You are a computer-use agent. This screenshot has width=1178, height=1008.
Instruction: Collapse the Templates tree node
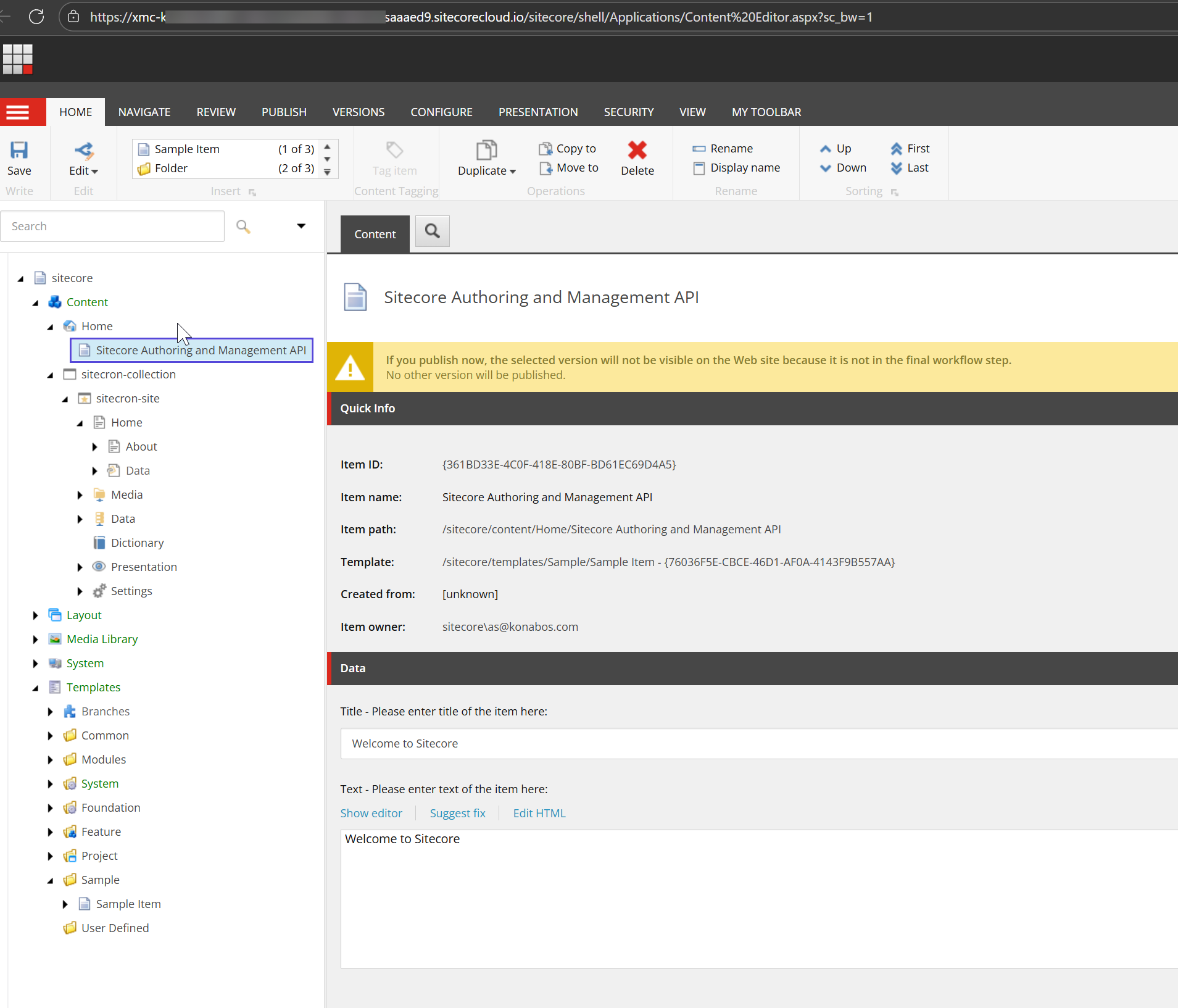click(35, 688)
